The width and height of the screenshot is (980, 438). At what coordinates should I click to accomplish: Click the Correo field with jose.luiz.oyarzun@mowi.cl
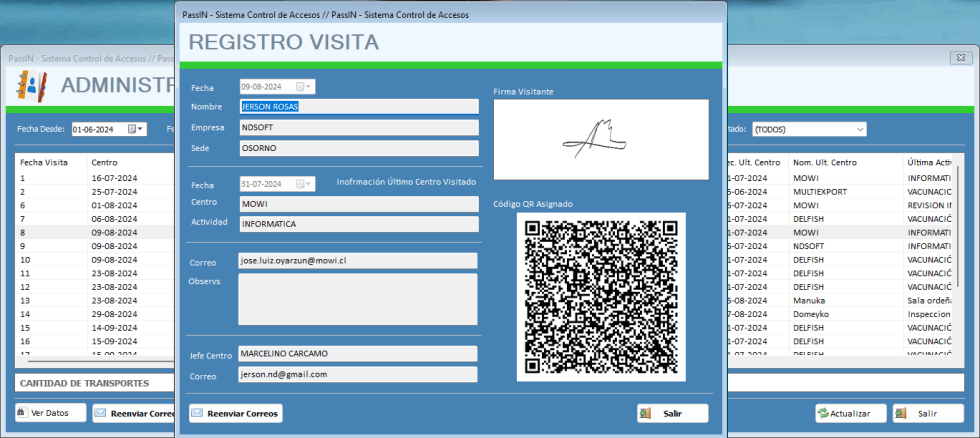pos(358,261)
